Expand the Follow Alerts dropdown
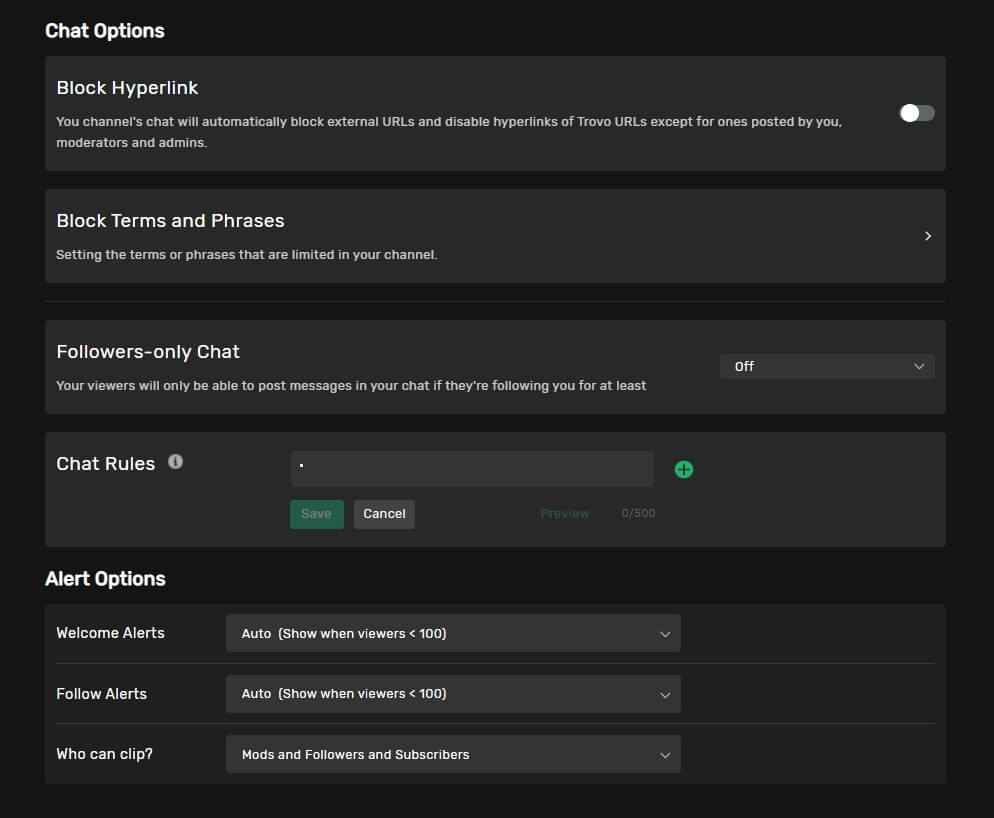994x818 pixels. 452,694
